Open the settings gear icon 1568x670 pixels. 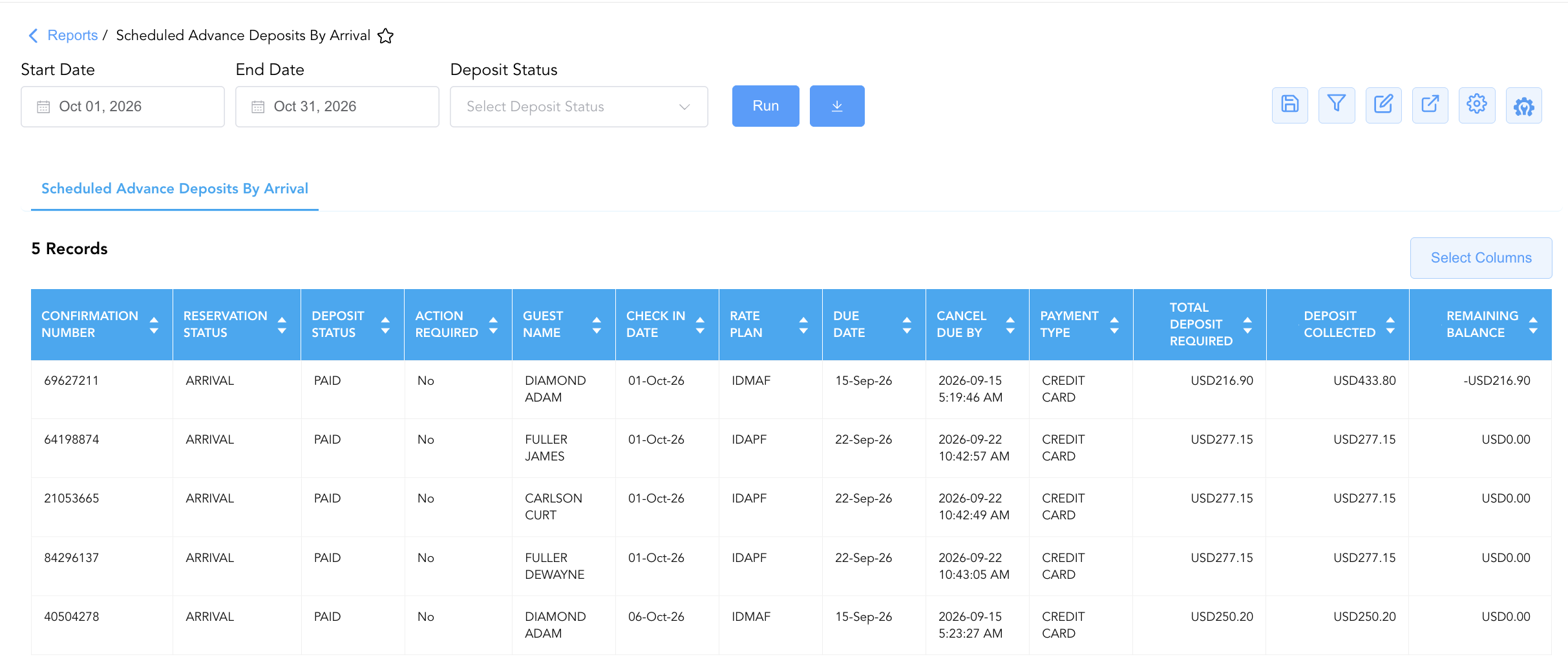coord(1477,105)
